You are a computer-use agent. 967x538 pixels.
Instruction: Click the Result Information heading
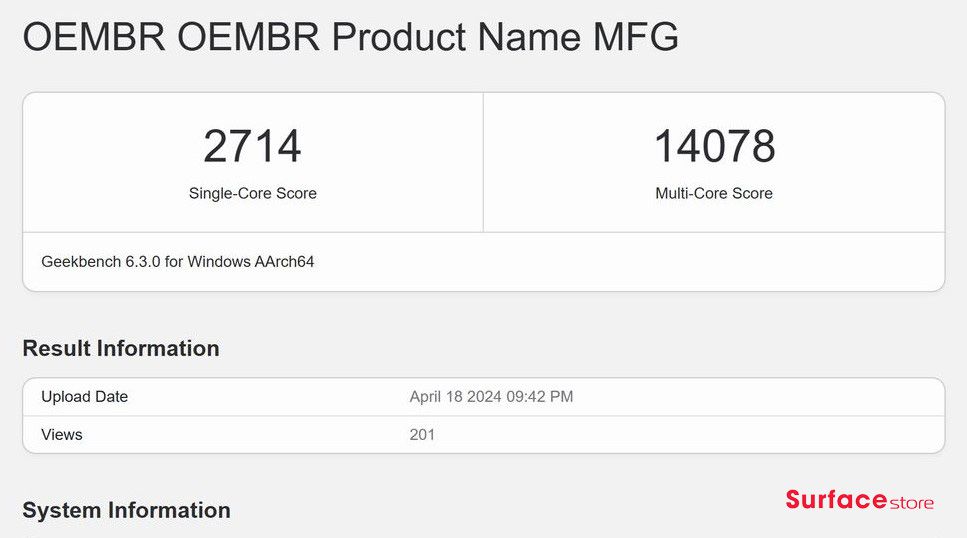[121, 349]
